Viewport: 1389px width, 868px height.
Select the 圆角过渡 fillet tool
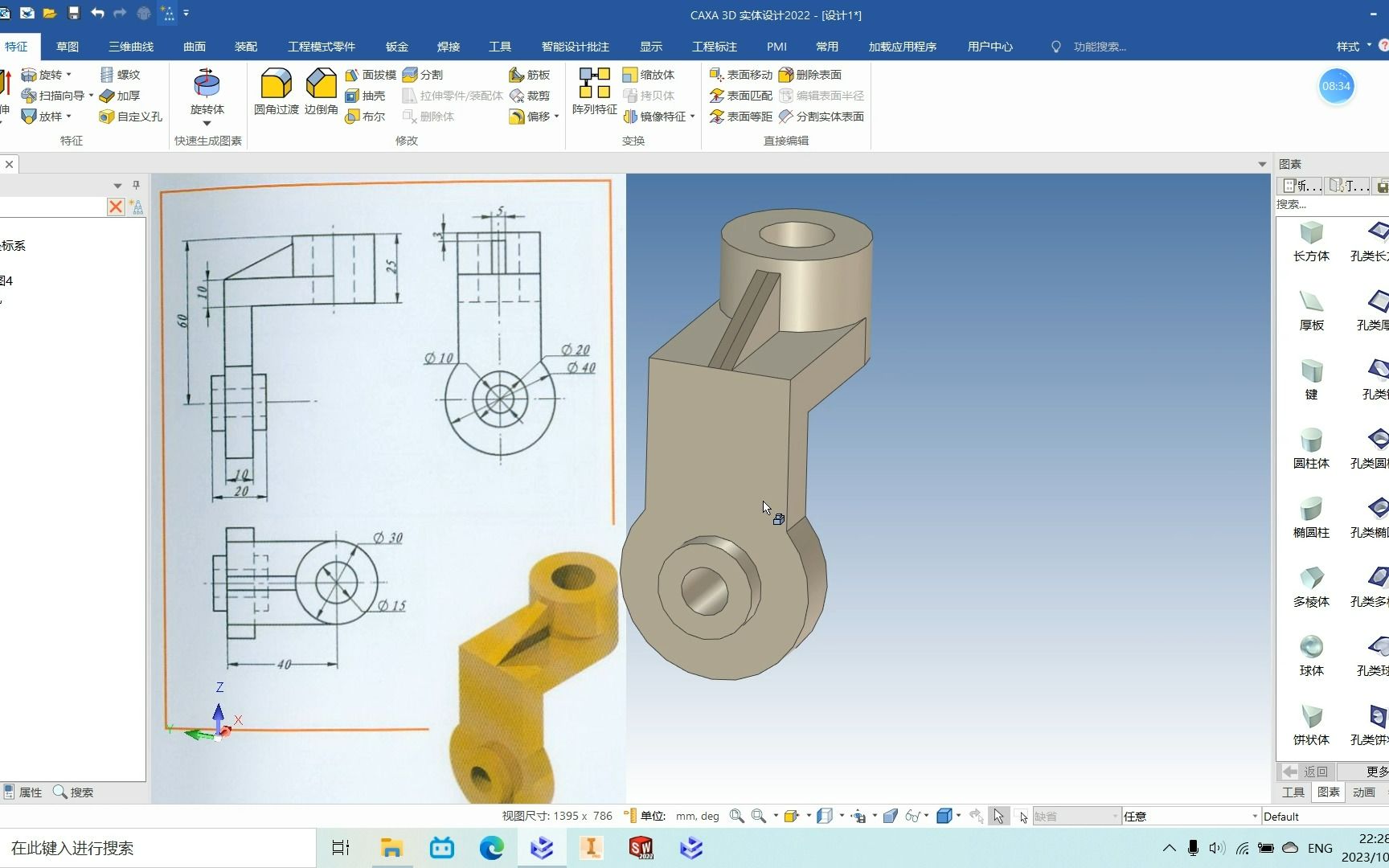(x=276, y=91)
